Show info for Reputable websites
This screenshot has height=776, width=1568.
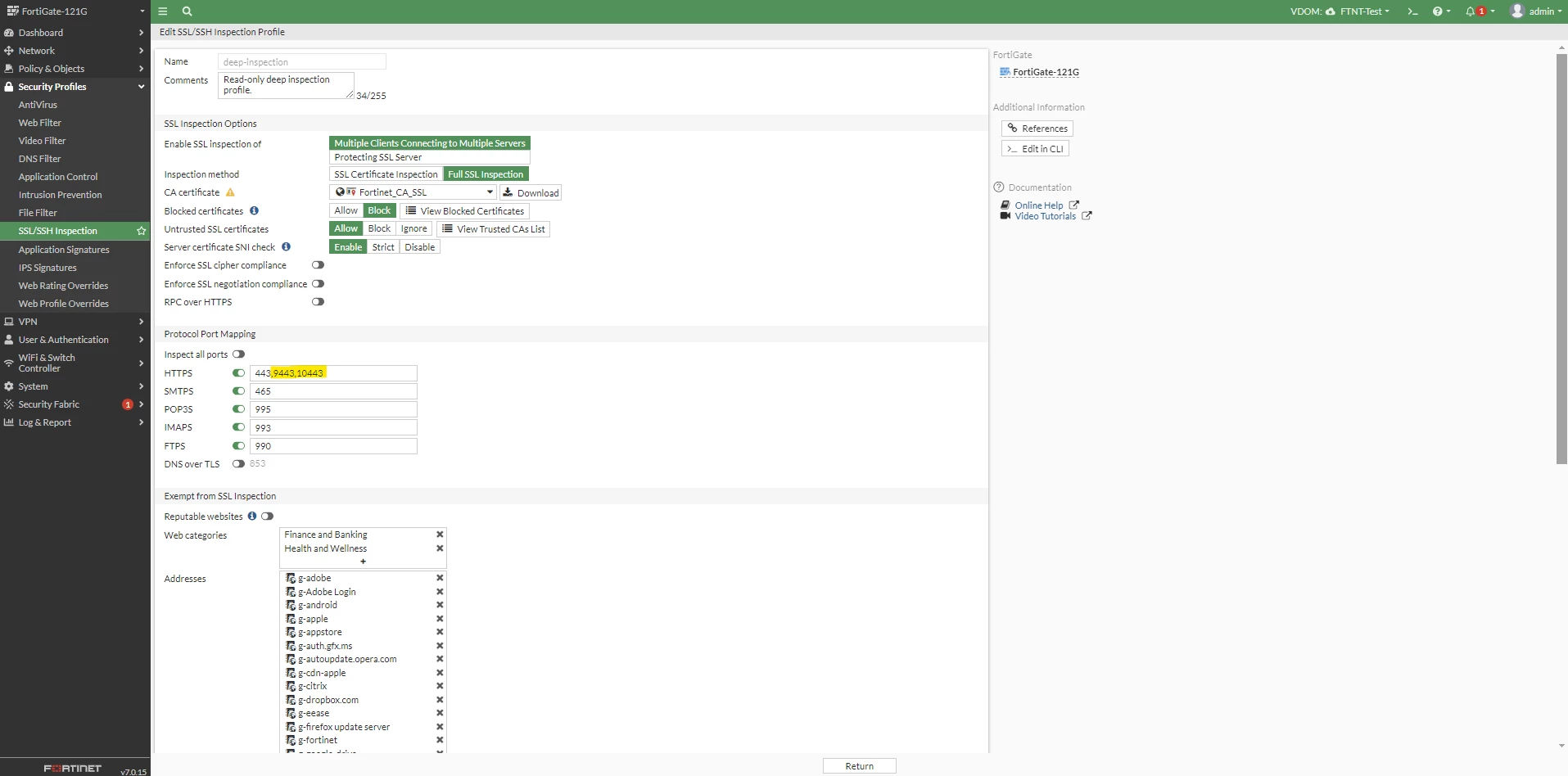pyautogui.click(x=252, y=516)
